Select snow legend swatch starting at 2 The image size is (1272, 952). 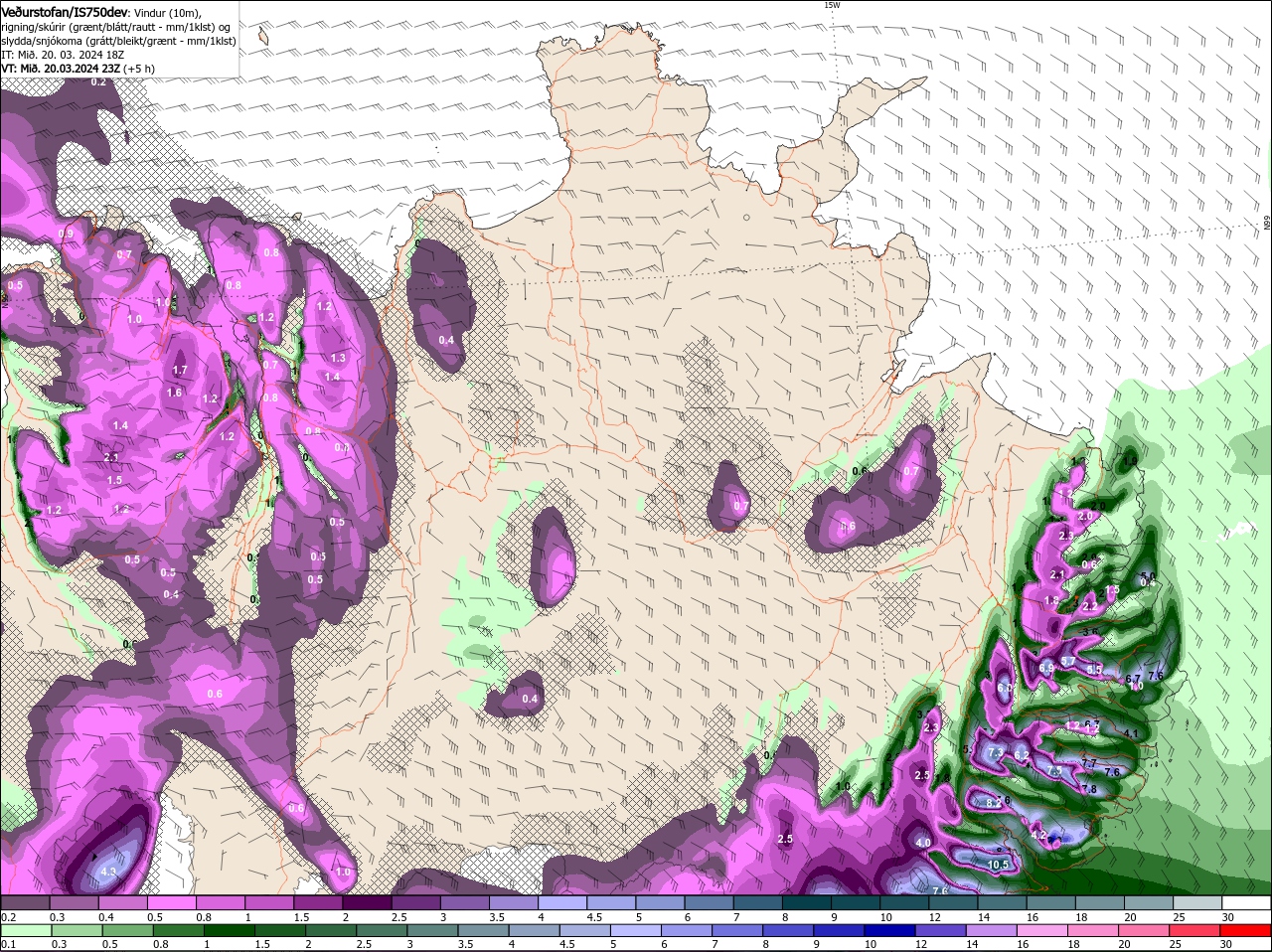[x=369, y=903]
